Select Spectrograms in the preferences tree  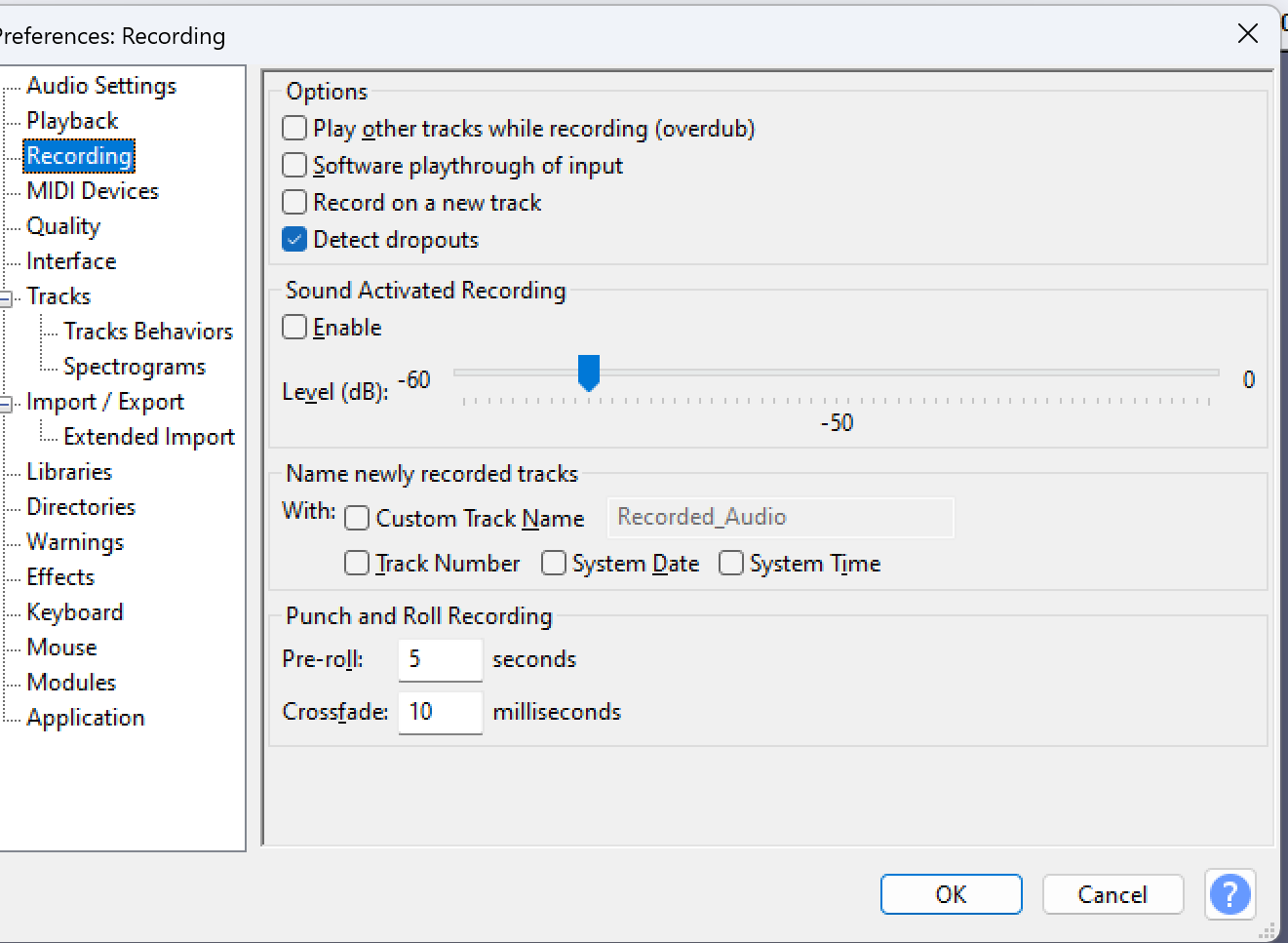coord(135,367)
